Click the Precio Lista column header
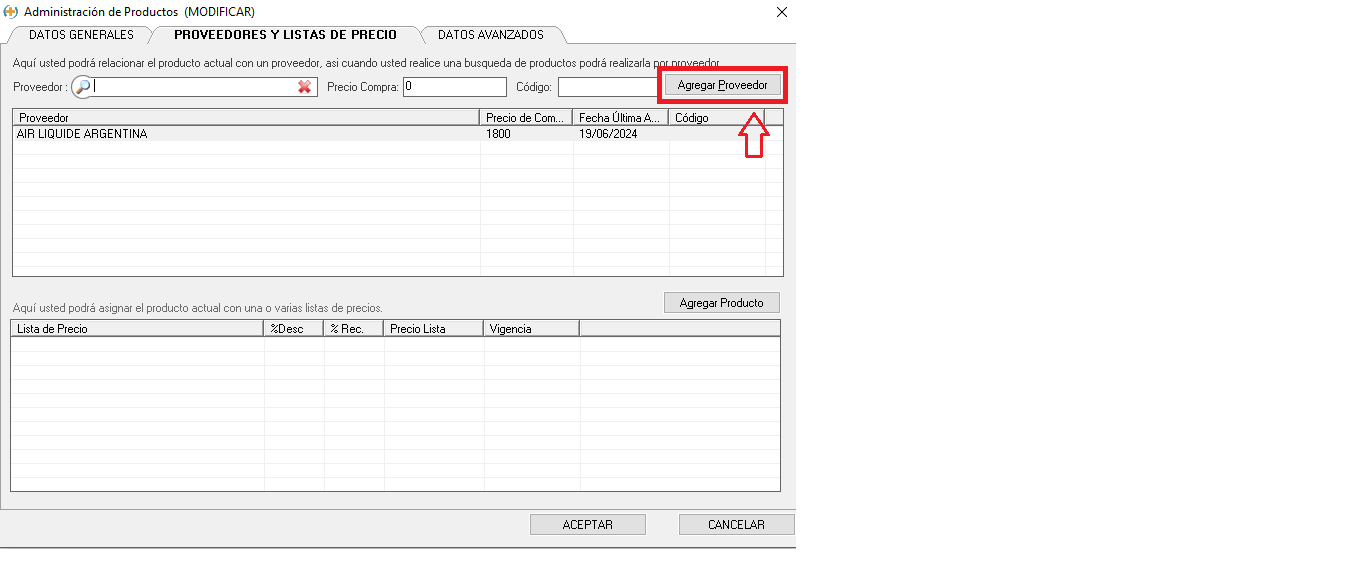Screen dimensions: 1360x568 point(432,328)
